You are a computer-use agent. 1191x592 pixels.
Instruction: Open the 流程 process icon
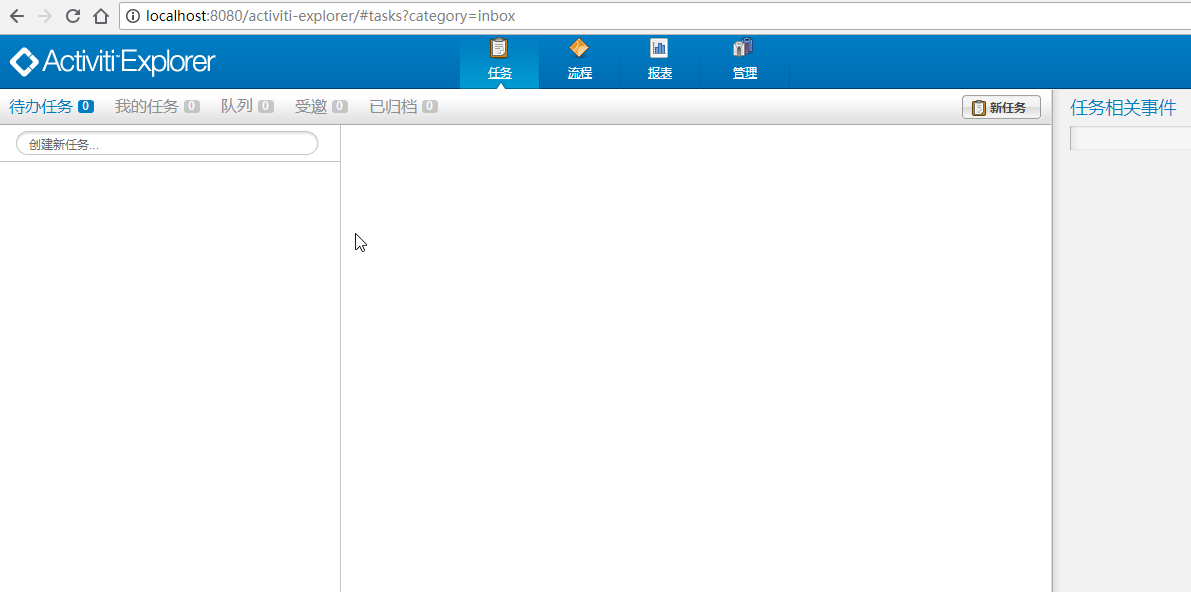(579, 49)
